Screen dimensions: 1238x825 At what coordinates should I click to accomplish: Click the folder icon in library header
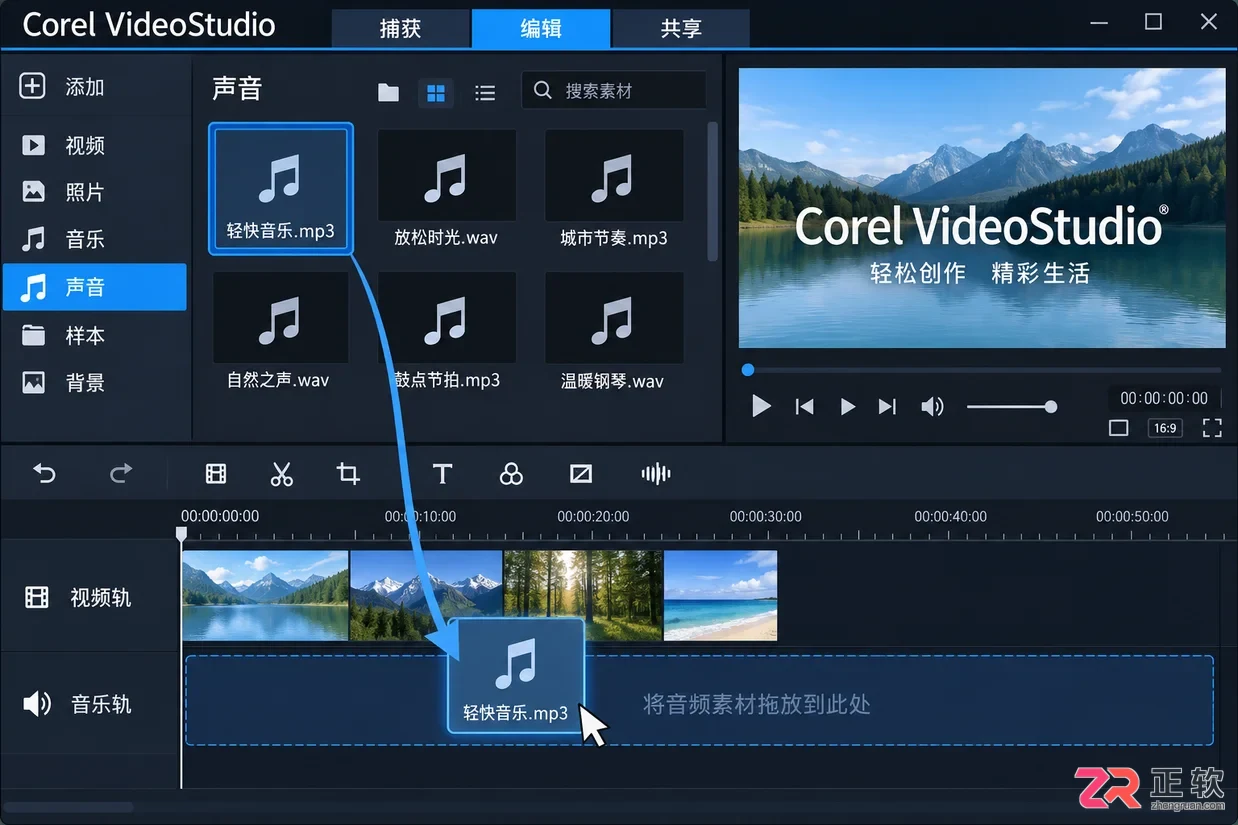pyautogui.click(x=388, y=92)
